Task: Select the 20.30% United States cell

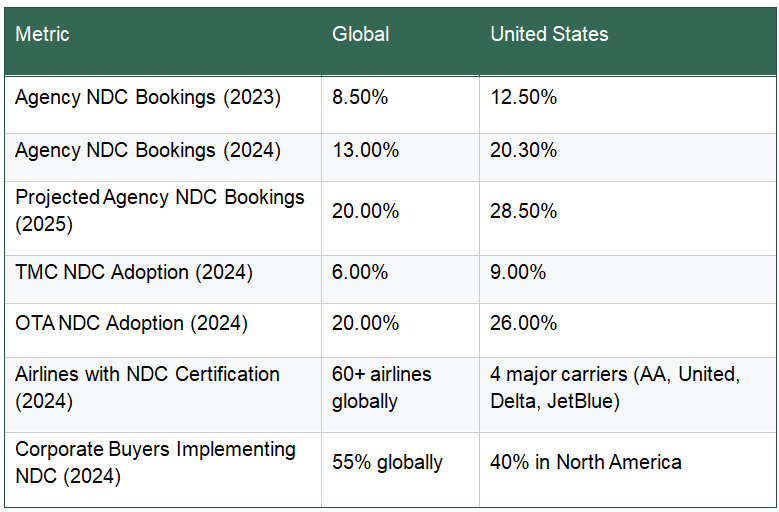Action: click(524, 151)
